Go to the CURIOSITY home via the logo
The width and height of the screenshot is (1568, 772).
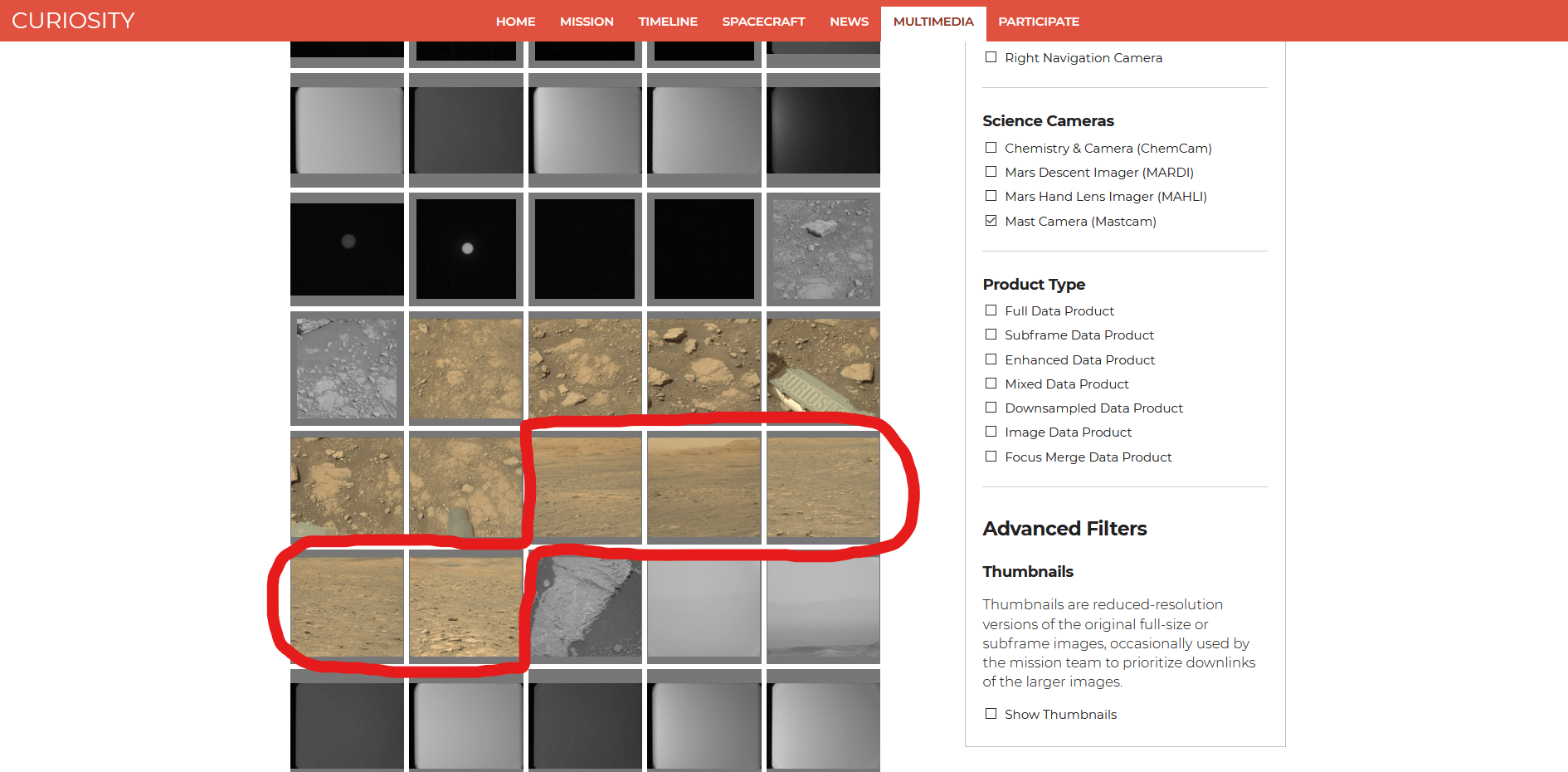pos(72,20)
